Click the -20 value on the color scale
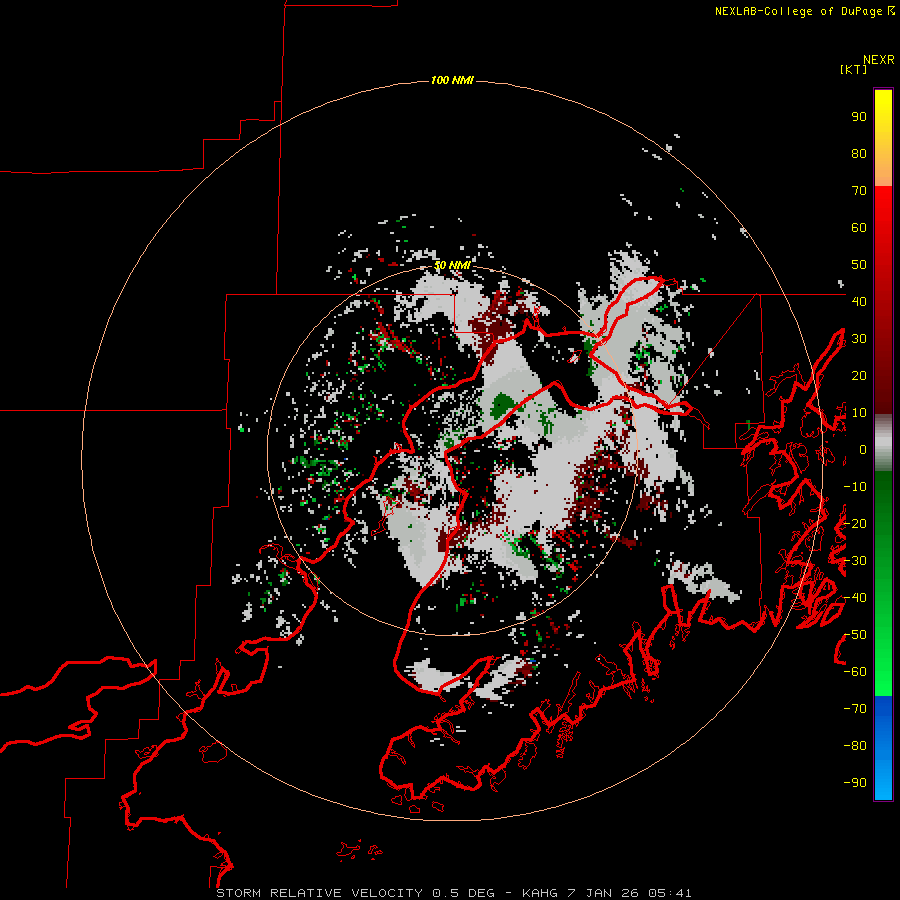Image resolution: width=900 pixels, height=900 pixels. (855, 524)
